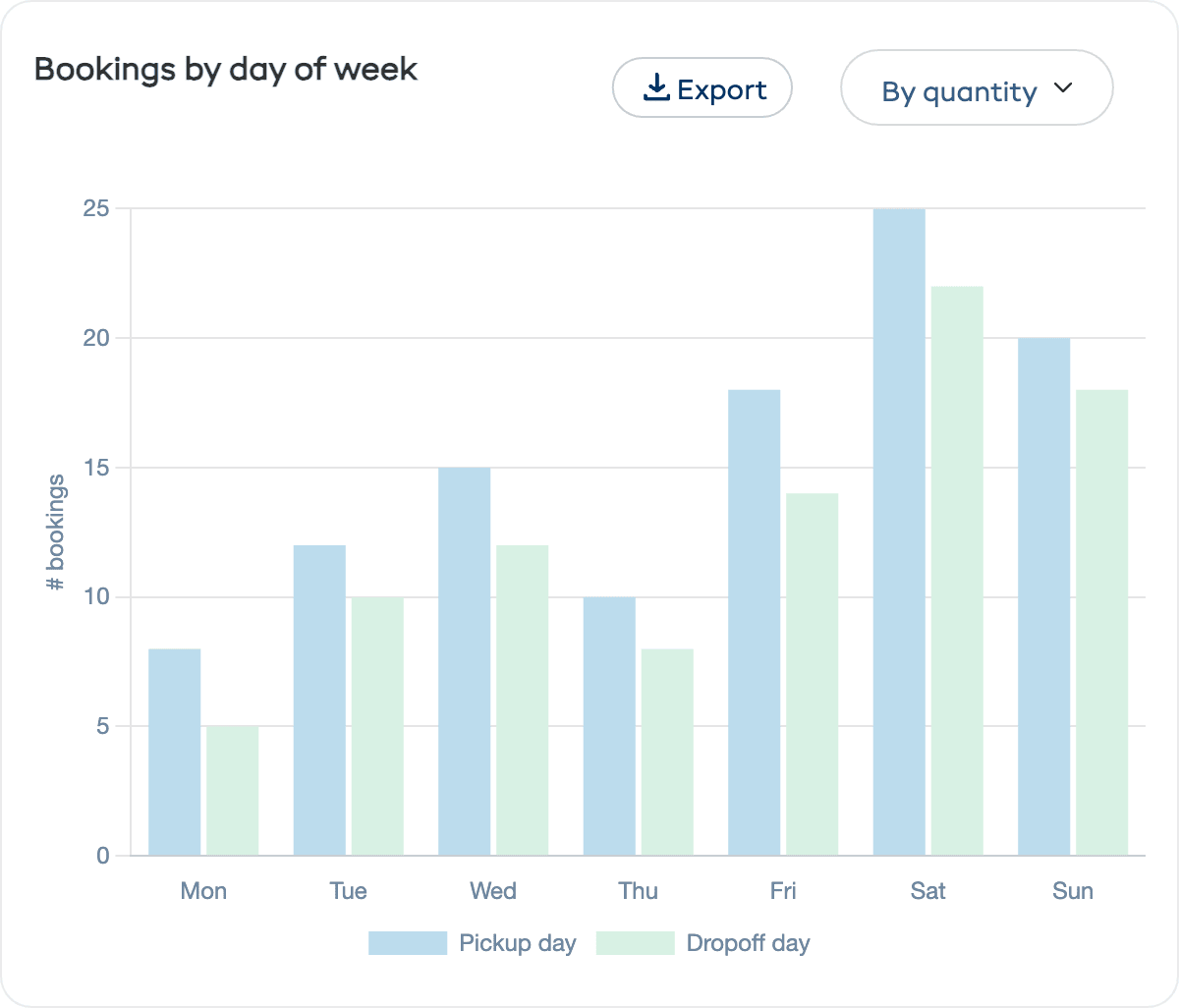1179x1008 pixels.
Task: Click the Pickup day legend text
Action: [517, 943]
